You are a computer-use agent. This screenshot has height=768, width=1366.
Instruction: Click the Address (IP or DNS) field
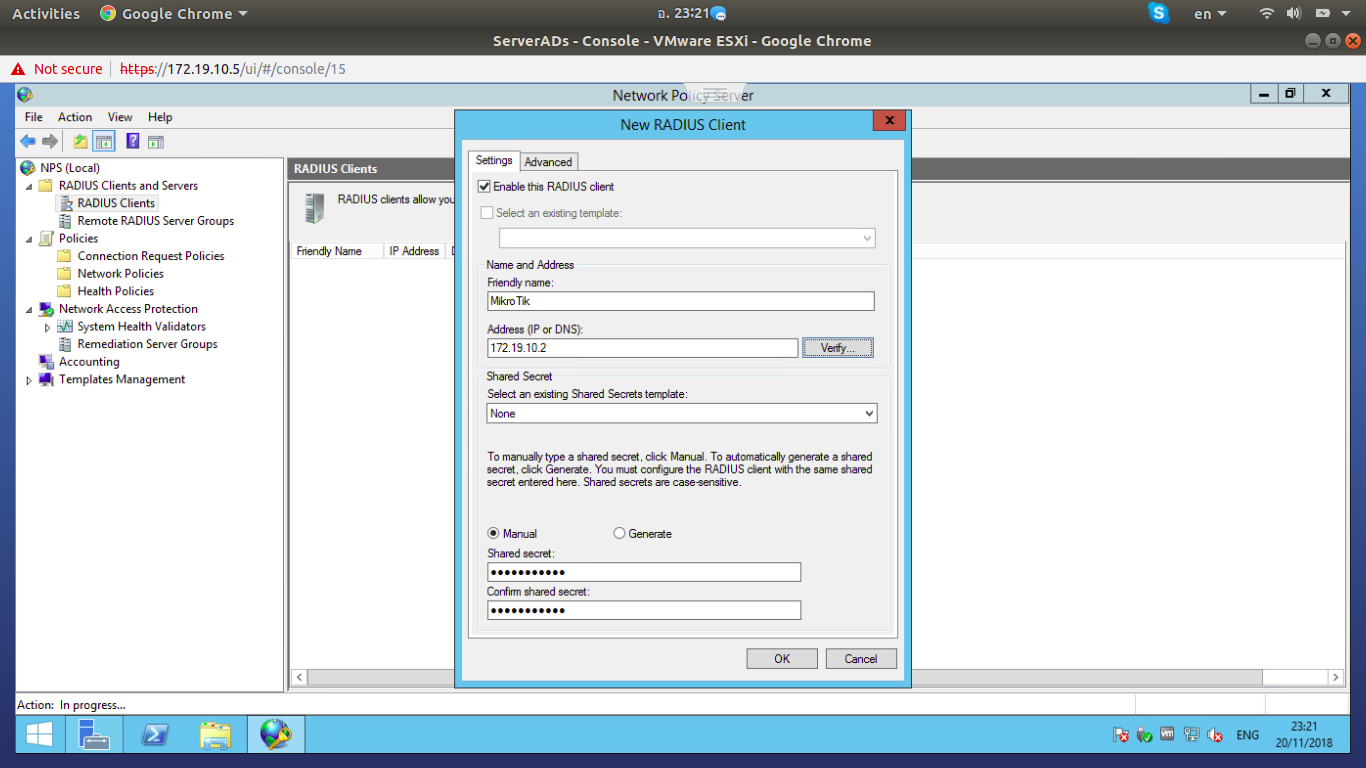coord(643,348)
